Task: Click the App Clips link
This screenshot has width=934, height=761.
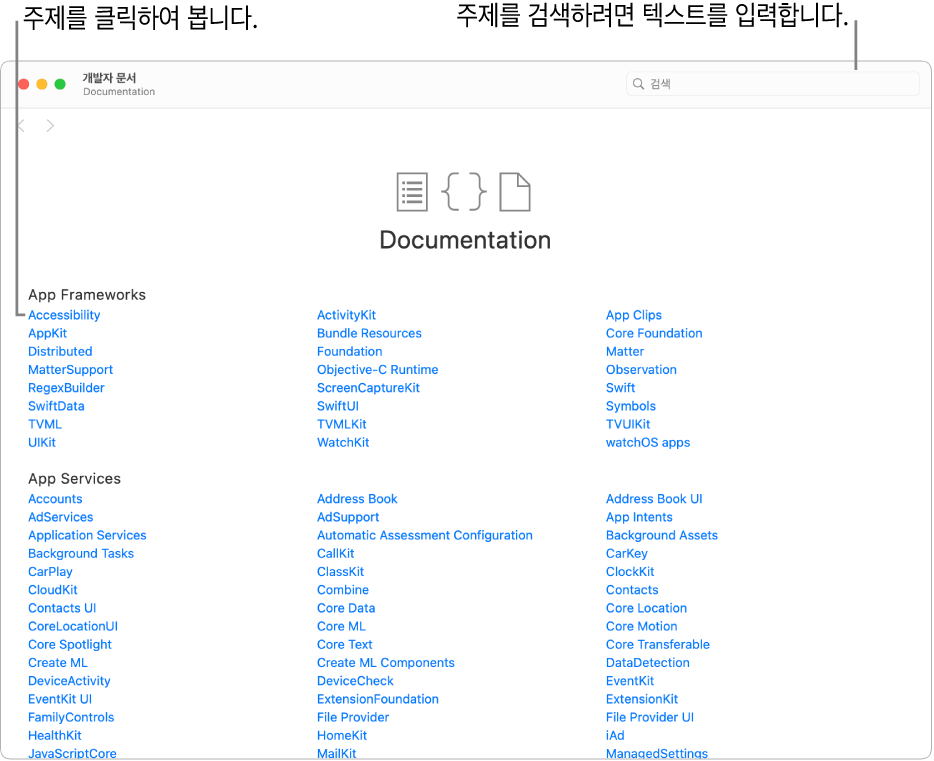Action: coord(634,315)
